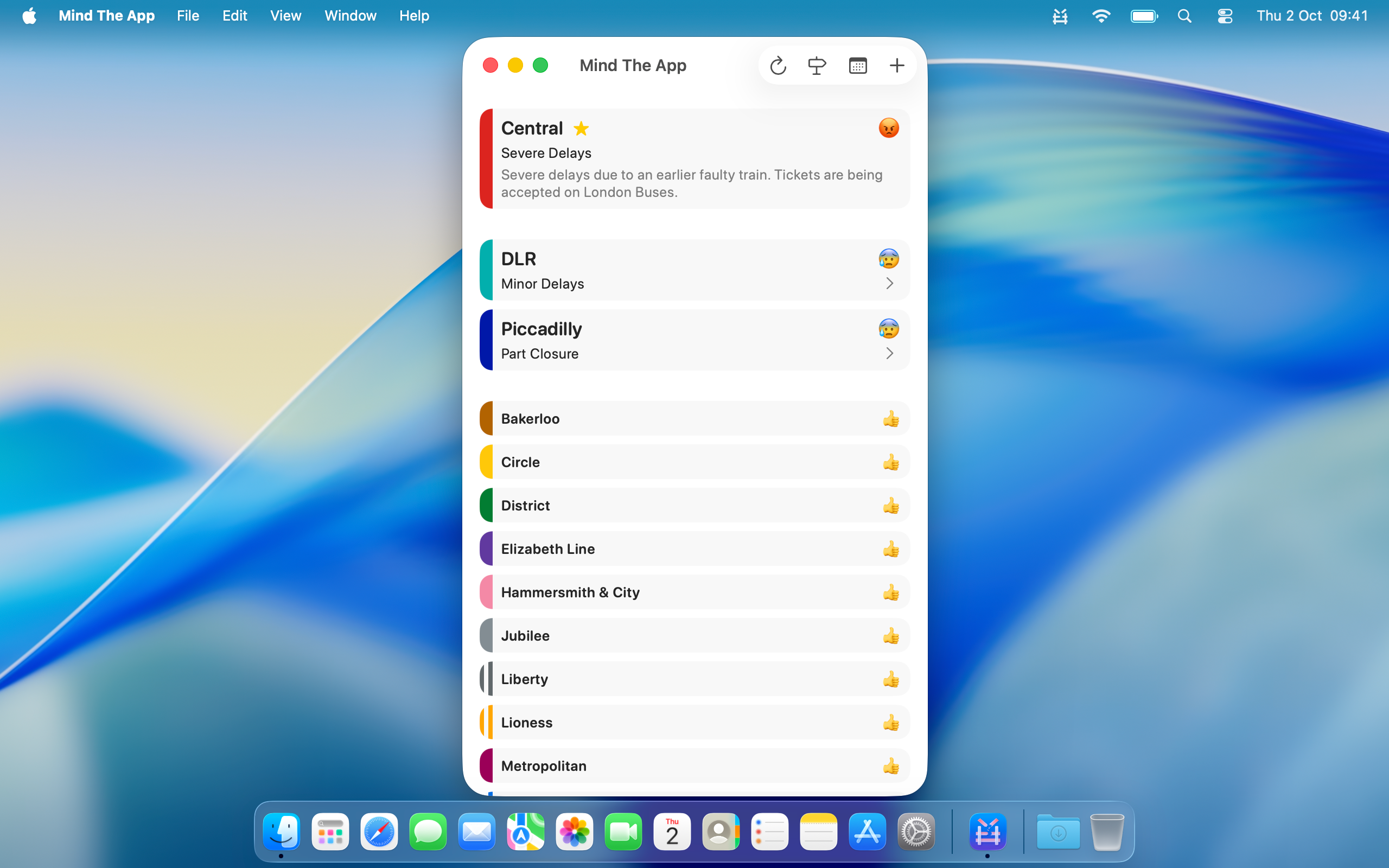Click the Mind The App menu bar extra icon

click(x=1060, y=16)
